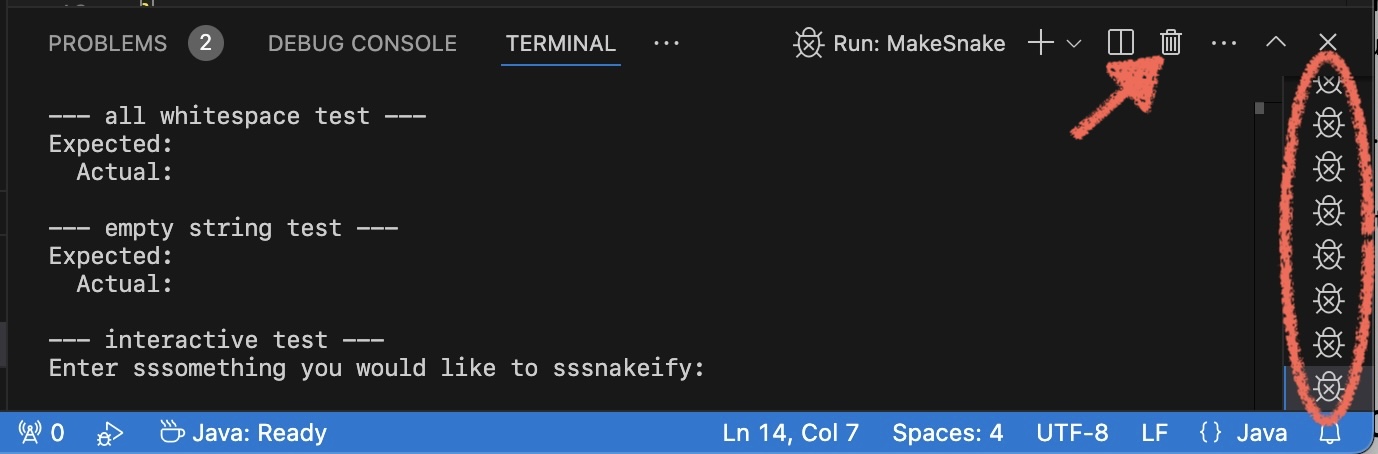Change file encoding via UTF-8

click(x=1072, y=433)
